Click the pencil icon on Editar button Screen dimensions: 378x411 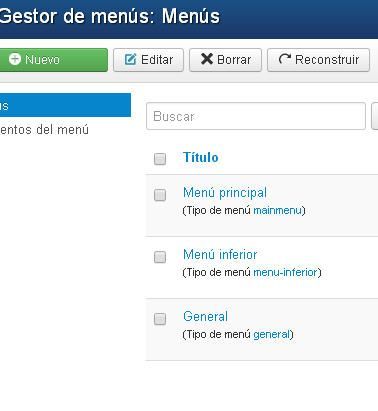click(130, 60)
